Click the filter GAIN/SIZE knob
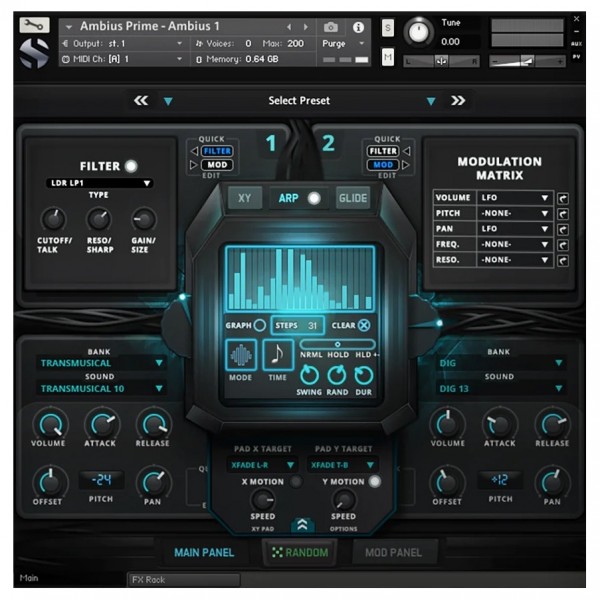 click(144, 220)
